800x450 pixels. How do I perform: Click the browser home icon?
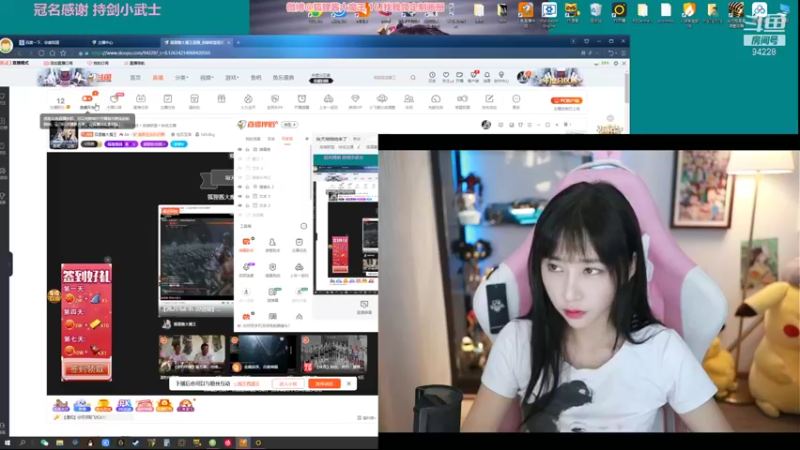(x=52, y=53)
